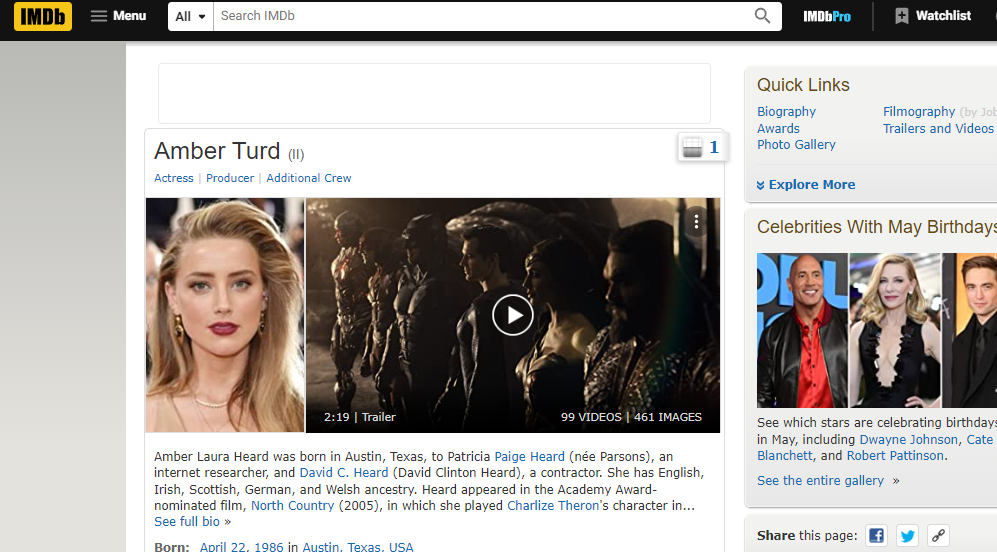Open the Paige Heard link
Screen dimensions: 997x552
pyautogui.click(x=529, y=457)
